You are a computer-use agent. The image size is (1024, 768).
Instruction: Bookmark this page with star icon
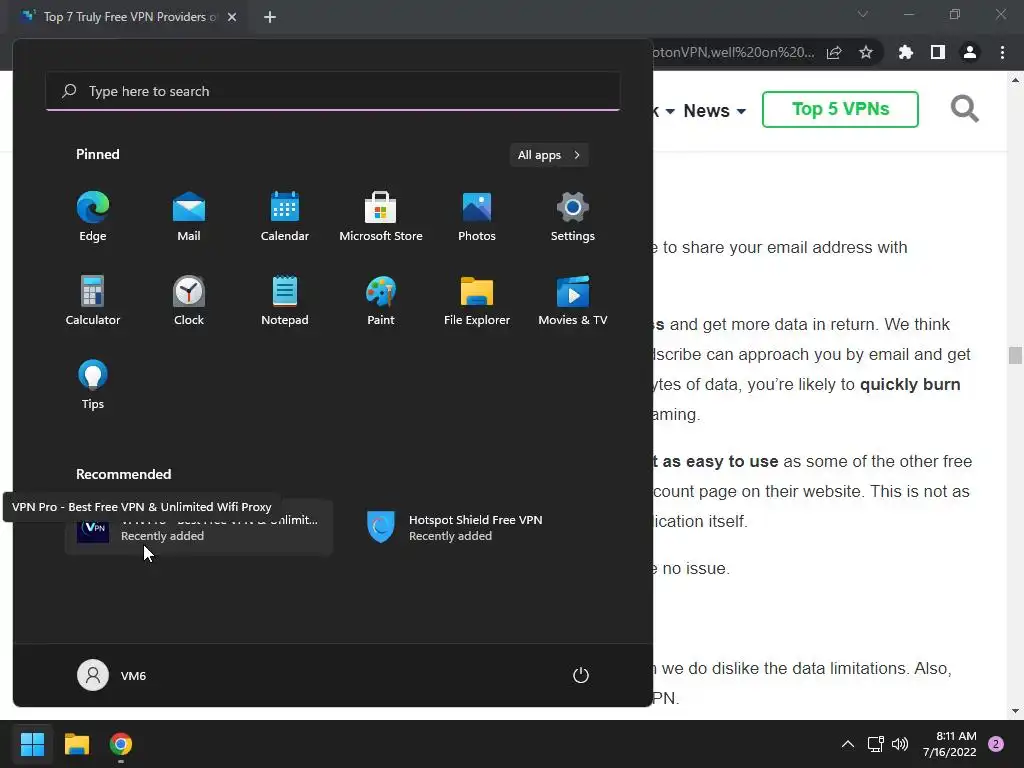click(866, 53)
